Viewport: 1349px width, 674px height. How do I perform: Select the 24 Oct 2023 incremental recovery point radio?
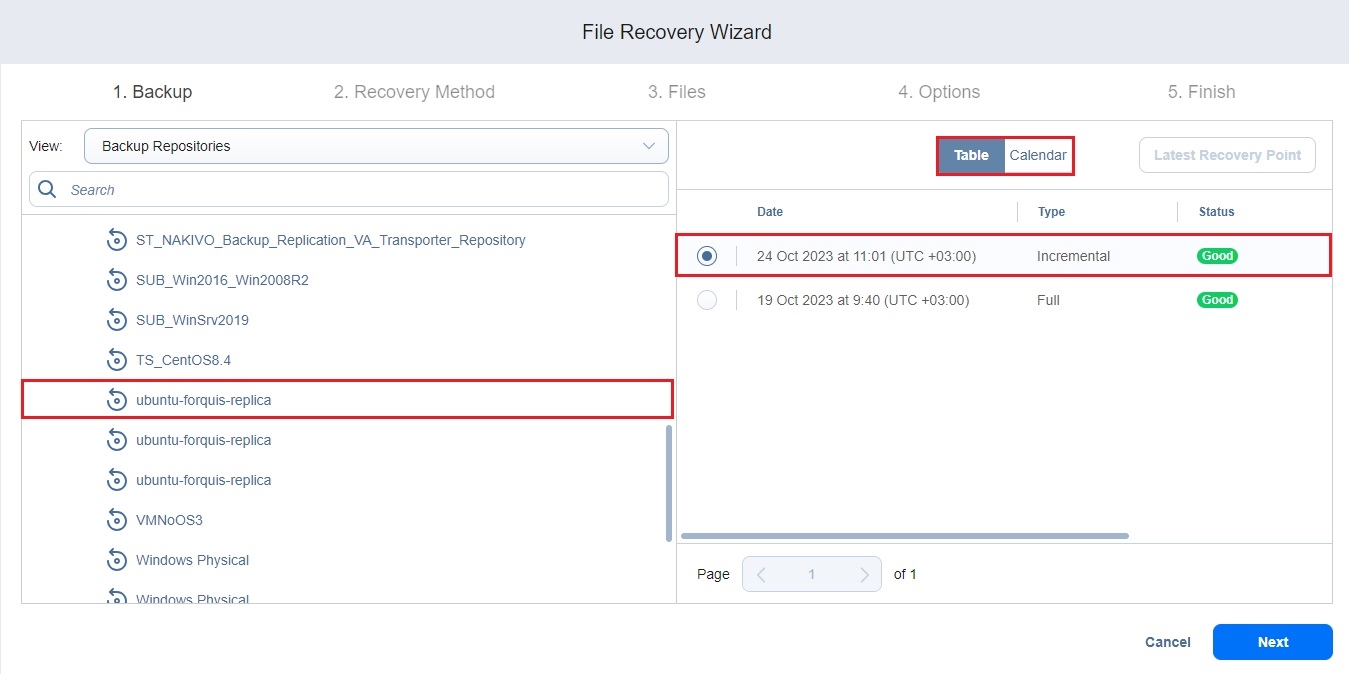[707, 256]
